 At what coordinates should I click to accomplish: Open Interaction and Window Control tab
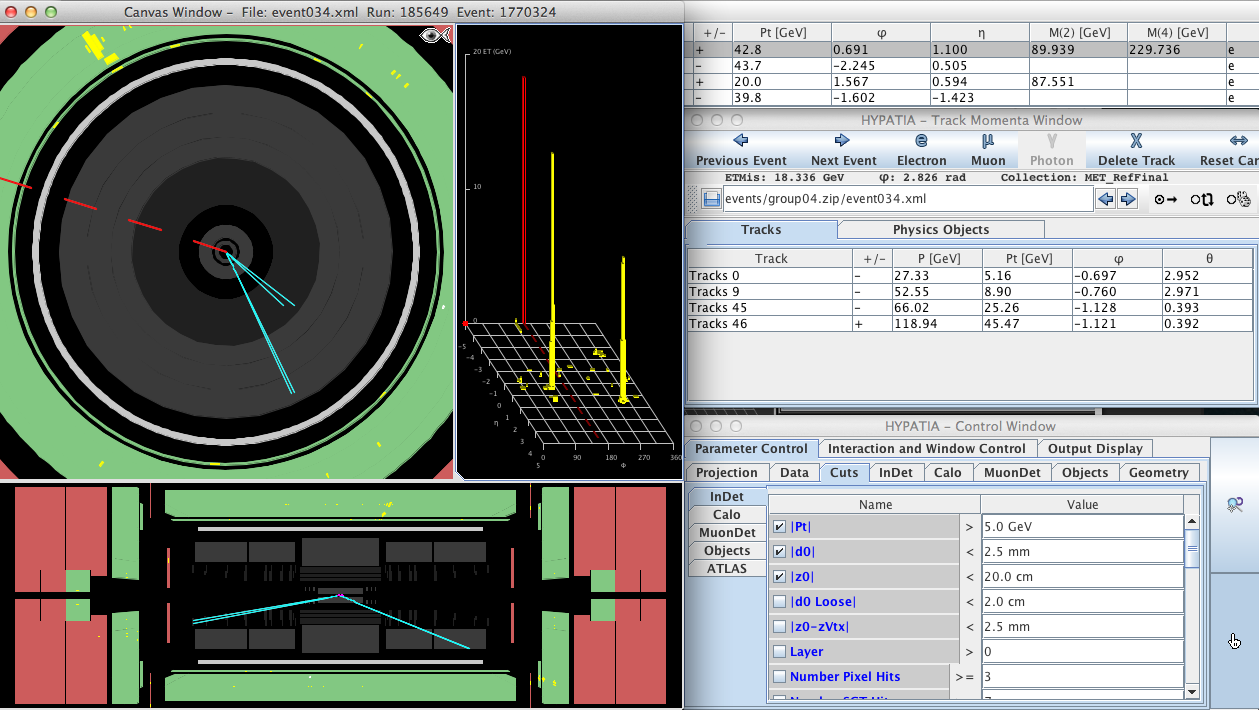pyautogui.click(x=926, y=449)
